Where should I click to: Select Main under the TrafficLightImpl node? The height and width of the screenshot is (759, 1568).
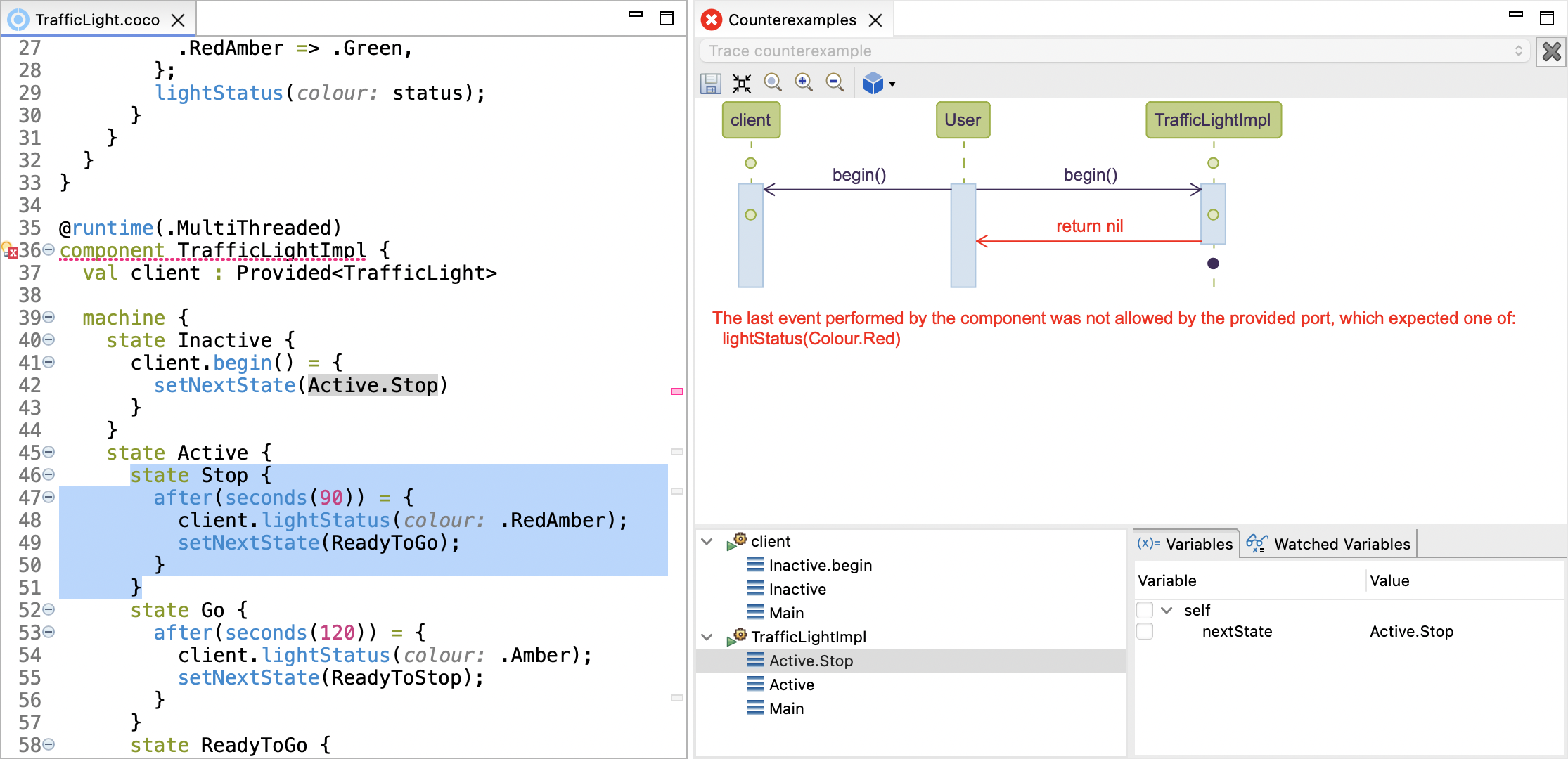coord(786,708)
